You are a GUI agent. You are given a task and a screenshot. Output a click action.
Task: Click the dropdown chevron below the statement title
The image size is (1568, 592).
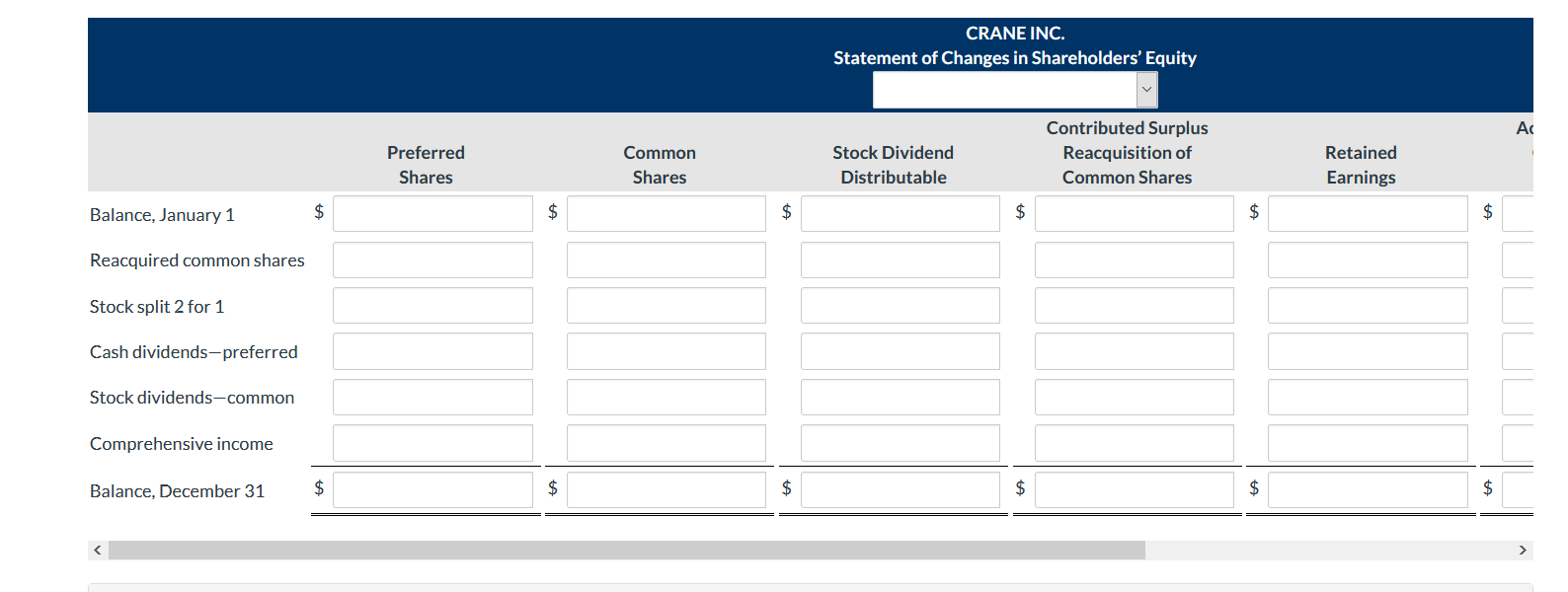coord(1146,89)
